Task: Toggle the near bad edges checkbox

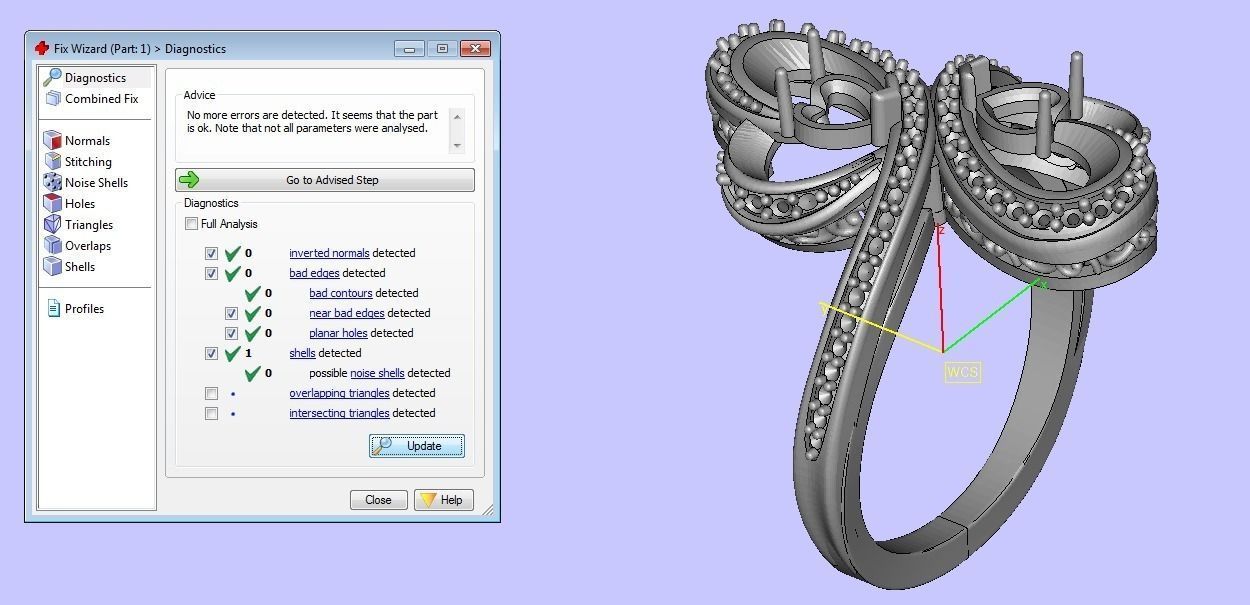Action: pos(231,313)
